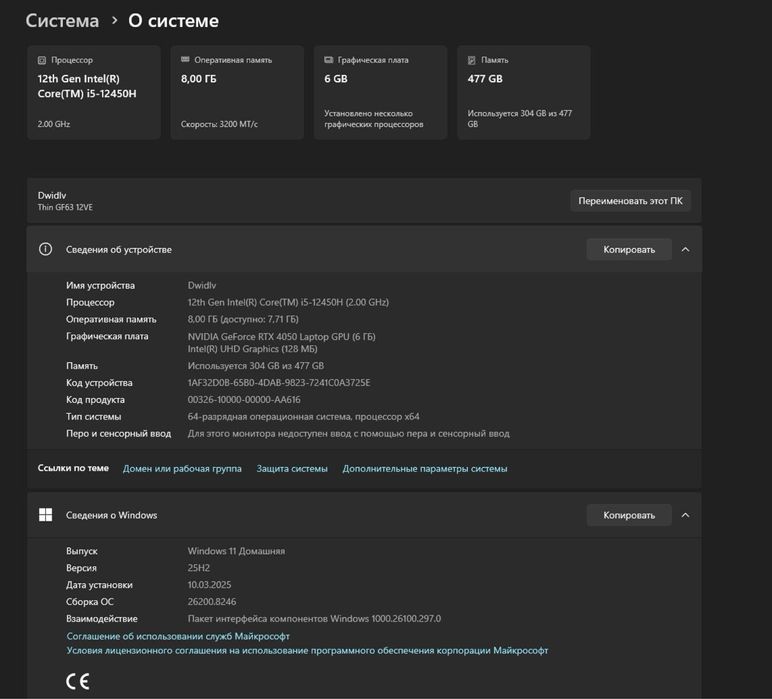Click Переименовать этот ПК button
This screenshot has height=699, width=772.
pos(630,201)
